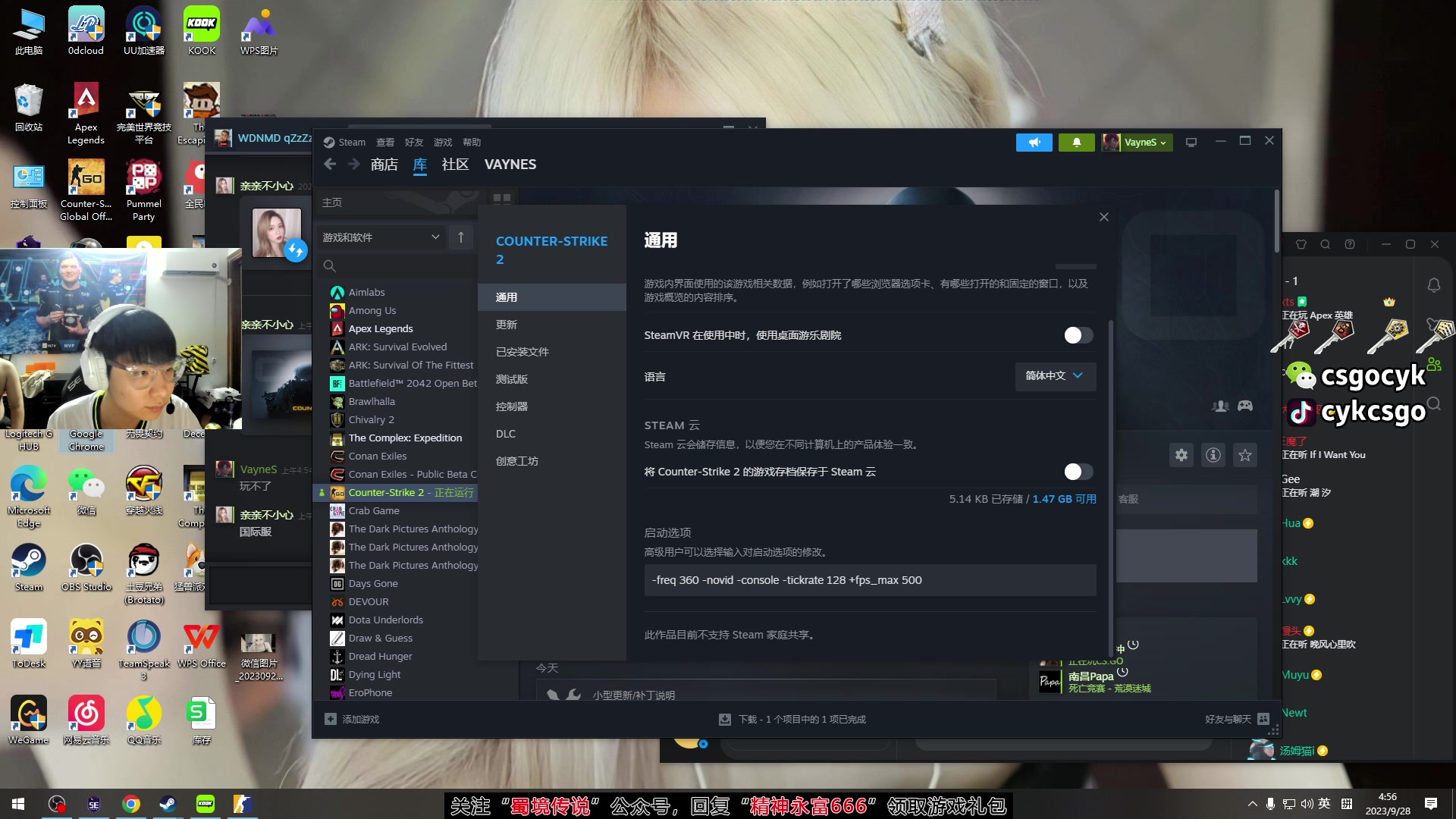Click the library search magnifier icon
The width and height of the screenshot is (1456, 819).
[x=329, y=266]
